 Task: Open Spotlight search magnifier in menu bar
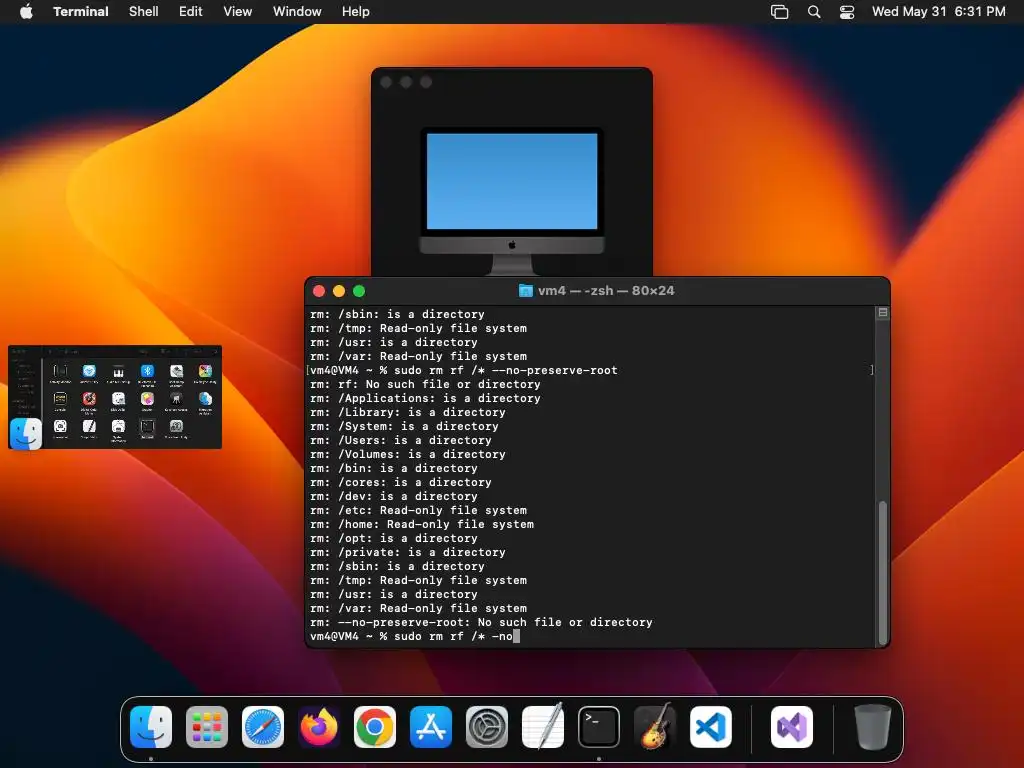click(814, 12)
